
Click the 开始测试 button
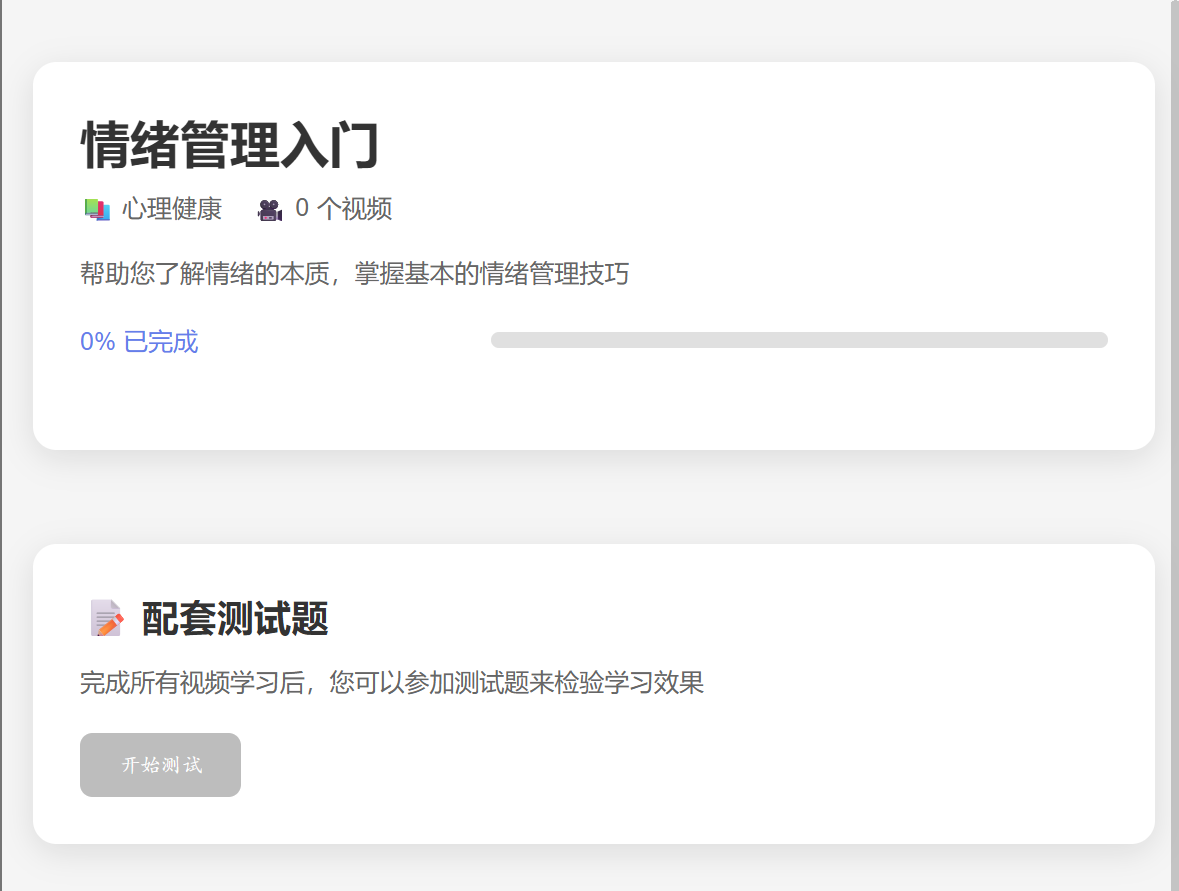160,765
